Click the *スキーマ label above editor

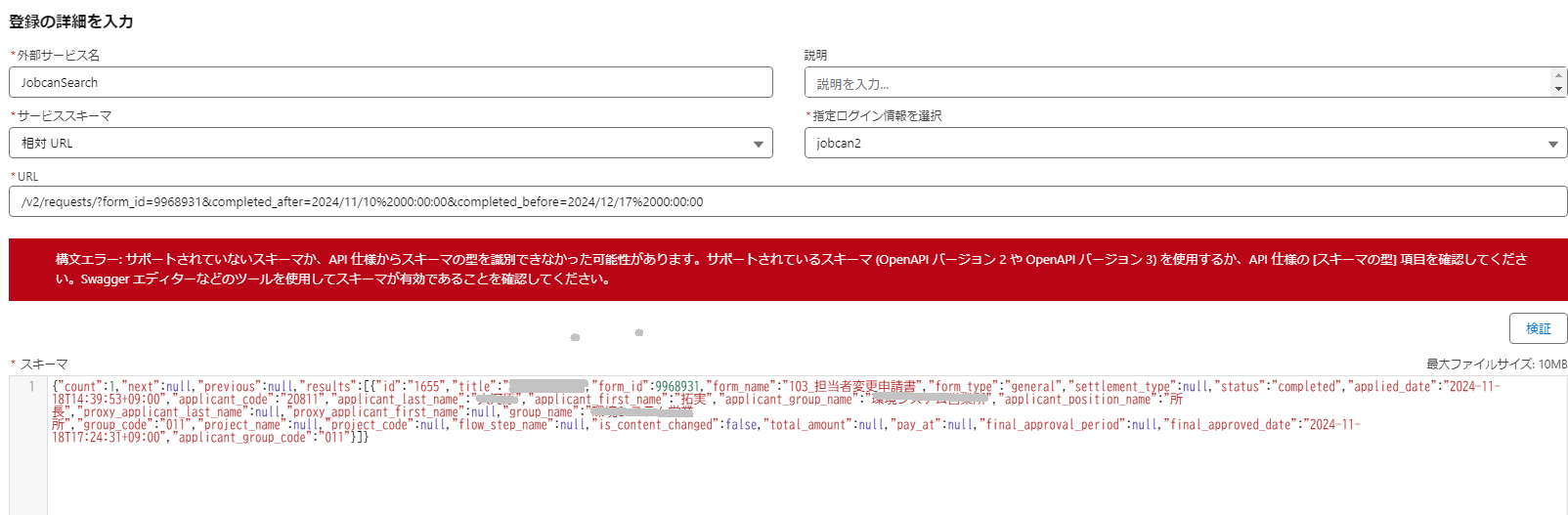(39, 364)
